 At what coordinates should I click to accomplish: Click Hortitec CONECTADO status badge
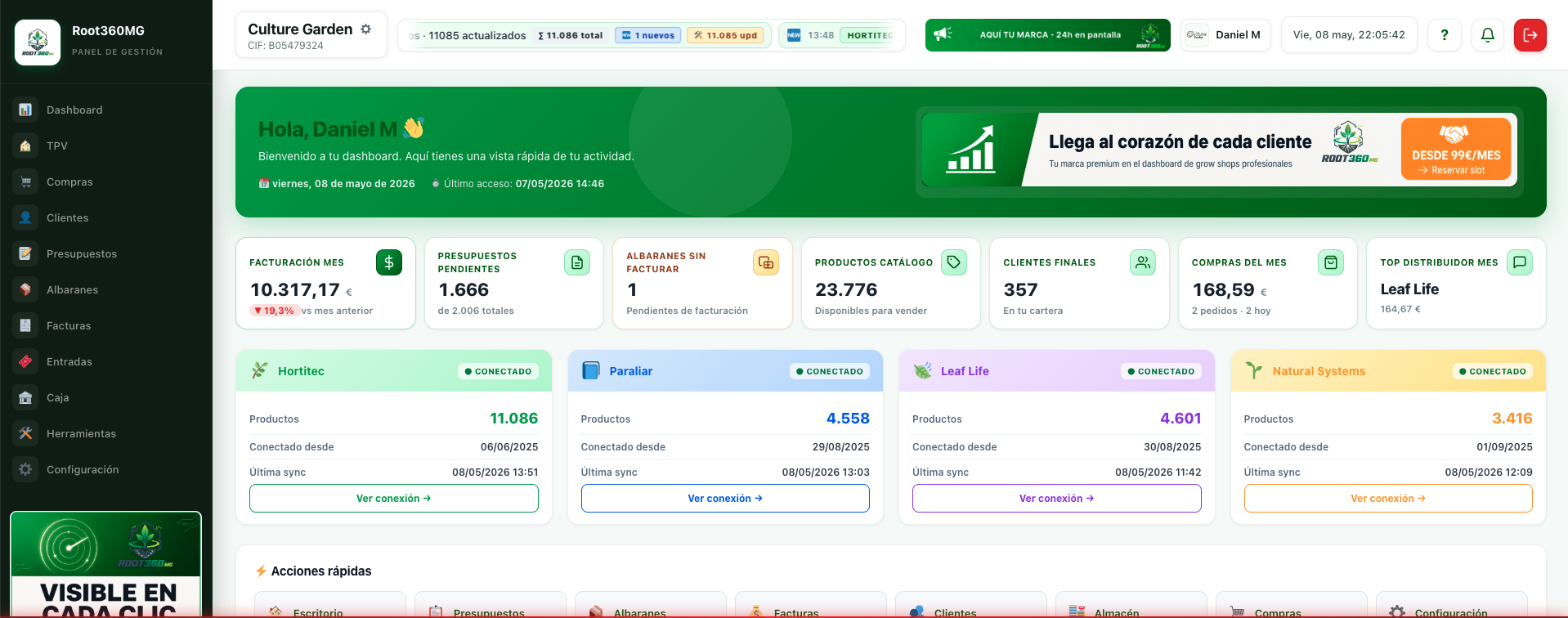(498, 371)
